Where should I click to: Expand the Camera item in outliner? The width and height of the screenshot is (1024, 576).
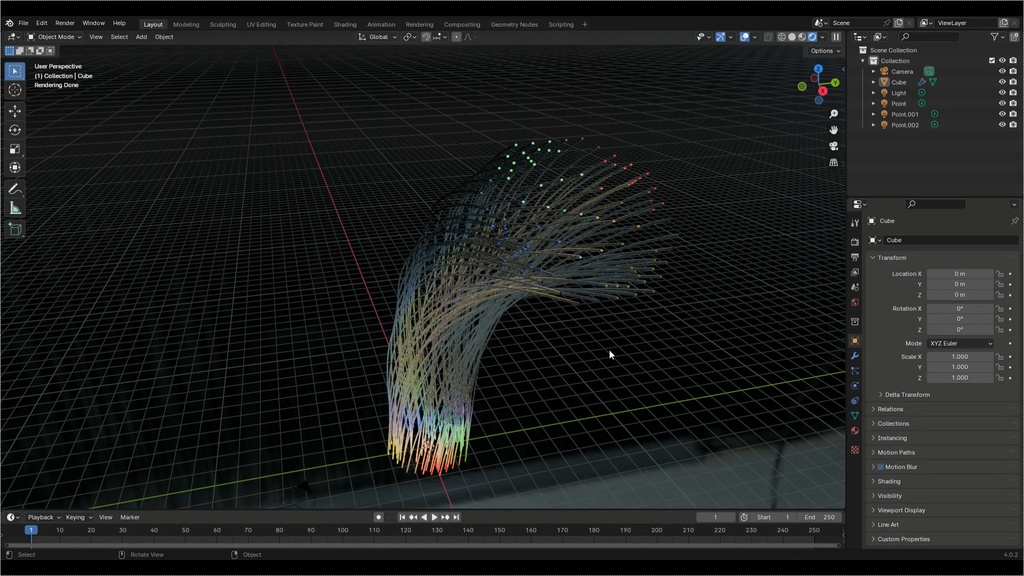pos(873,72)
